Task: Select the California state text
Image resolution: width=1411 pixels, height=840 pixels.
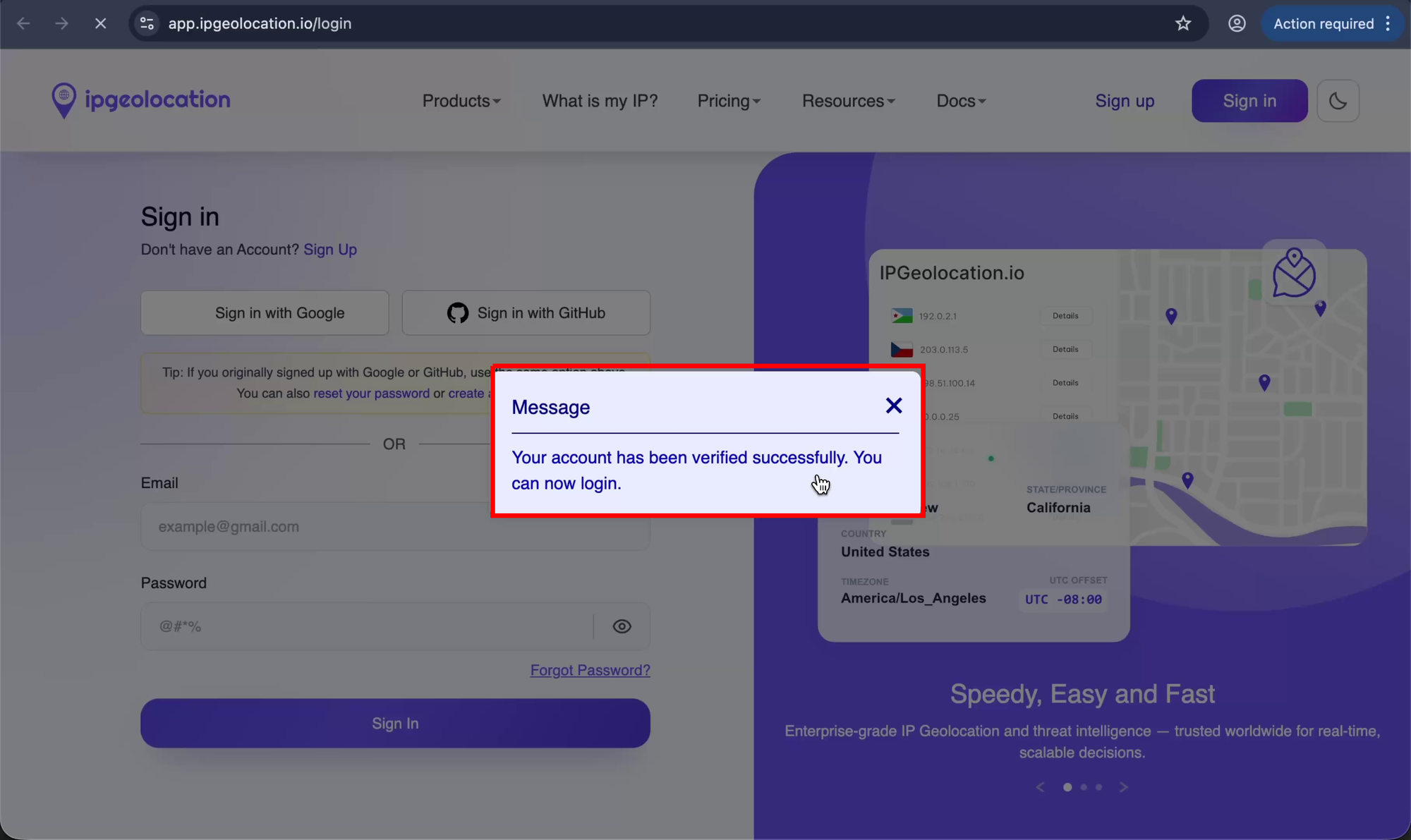Action: pyautogui.click(x=1058, y=508)
